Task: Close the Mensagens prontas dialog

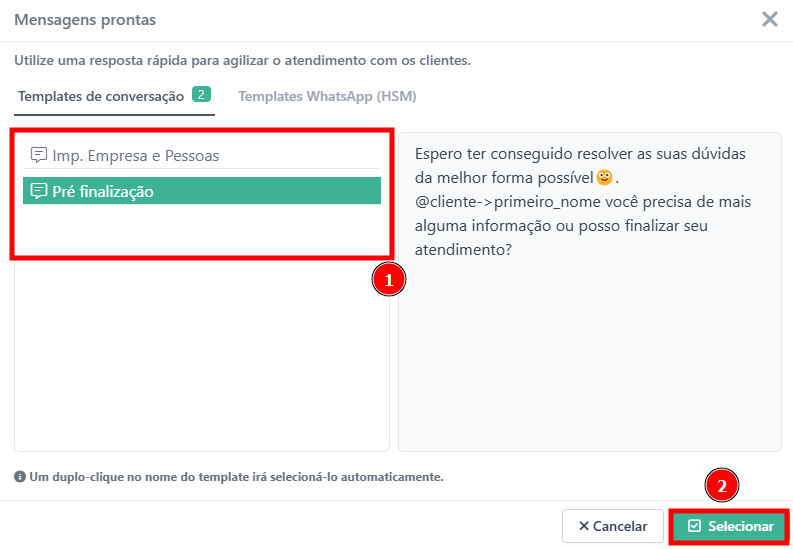Action: point(769,19)
